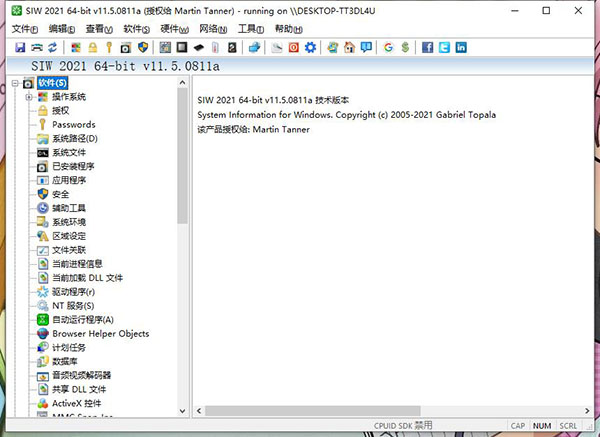Click the tree scrollbar up arrow

tap(183, 83)
